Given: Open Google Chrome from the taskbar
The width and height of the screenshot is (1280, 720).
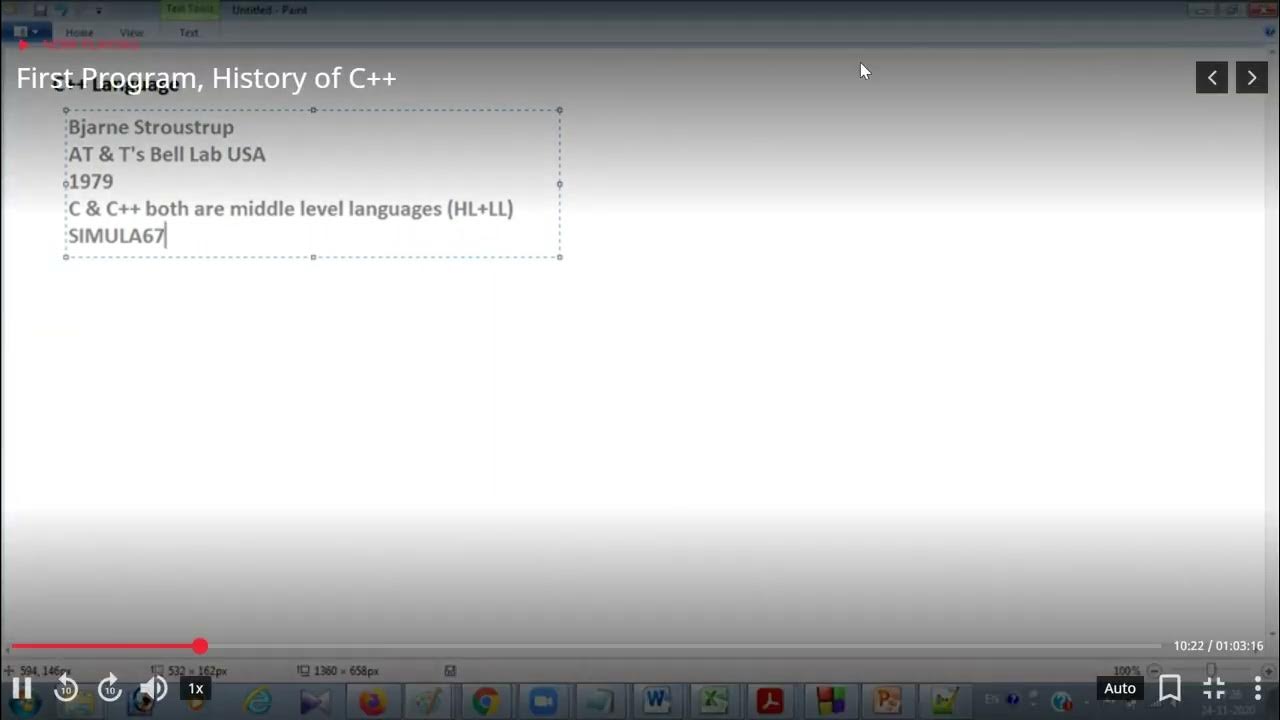Looking at the screenshot, I should [x=486, y=702].
